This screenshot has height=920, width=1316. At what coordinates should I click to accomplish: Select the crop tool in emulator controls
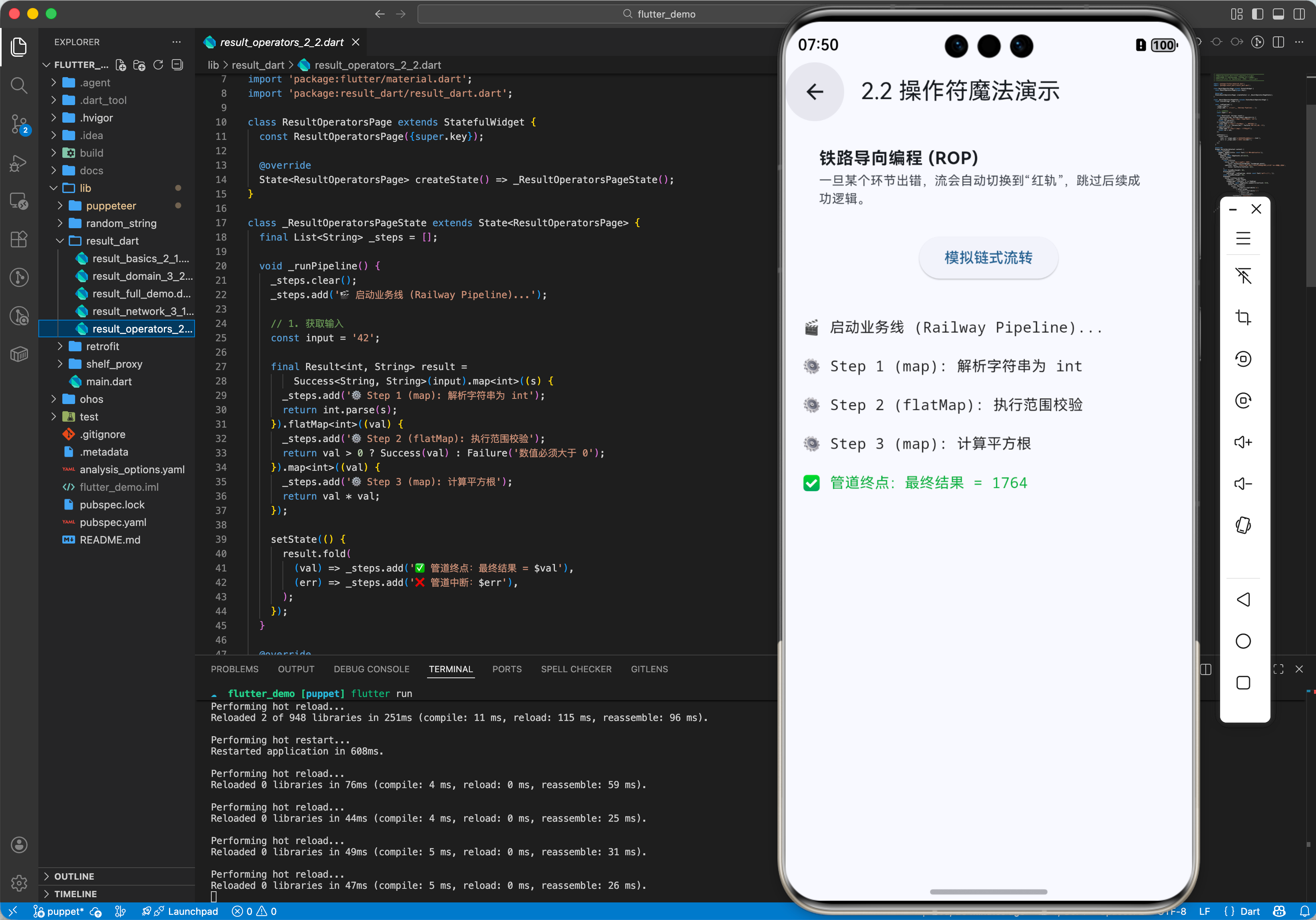point(1244,317)
